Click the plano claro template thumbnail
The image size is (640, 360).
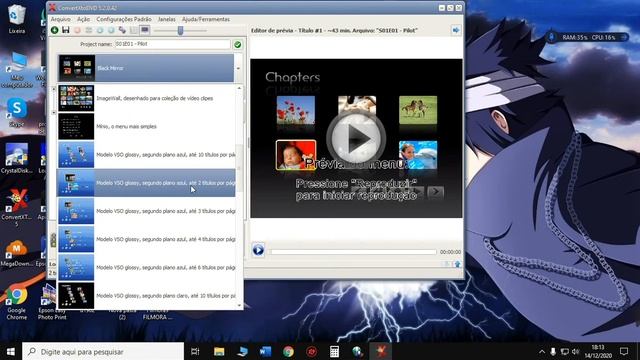(x=76, y=296)
